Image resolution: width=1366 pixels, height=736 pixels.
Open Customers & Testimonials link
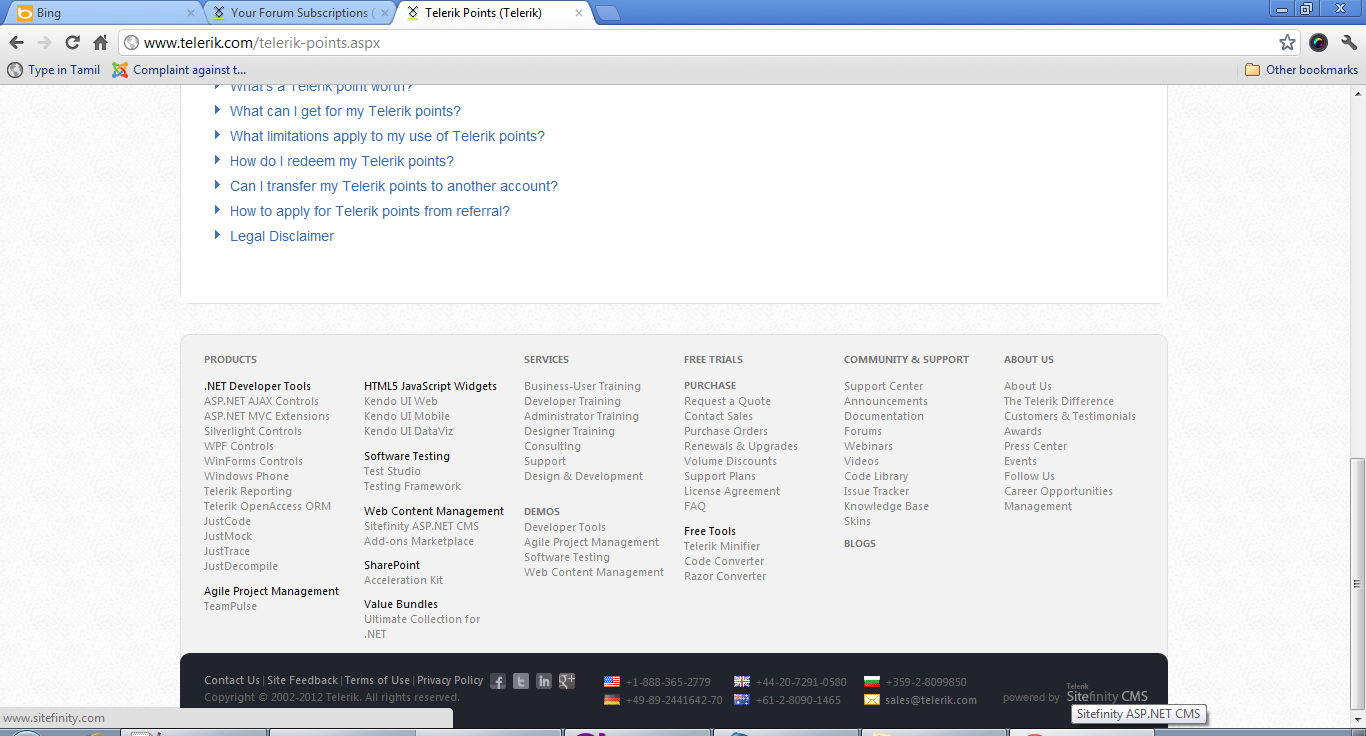pyautogui.click(x=1070, y=416)
